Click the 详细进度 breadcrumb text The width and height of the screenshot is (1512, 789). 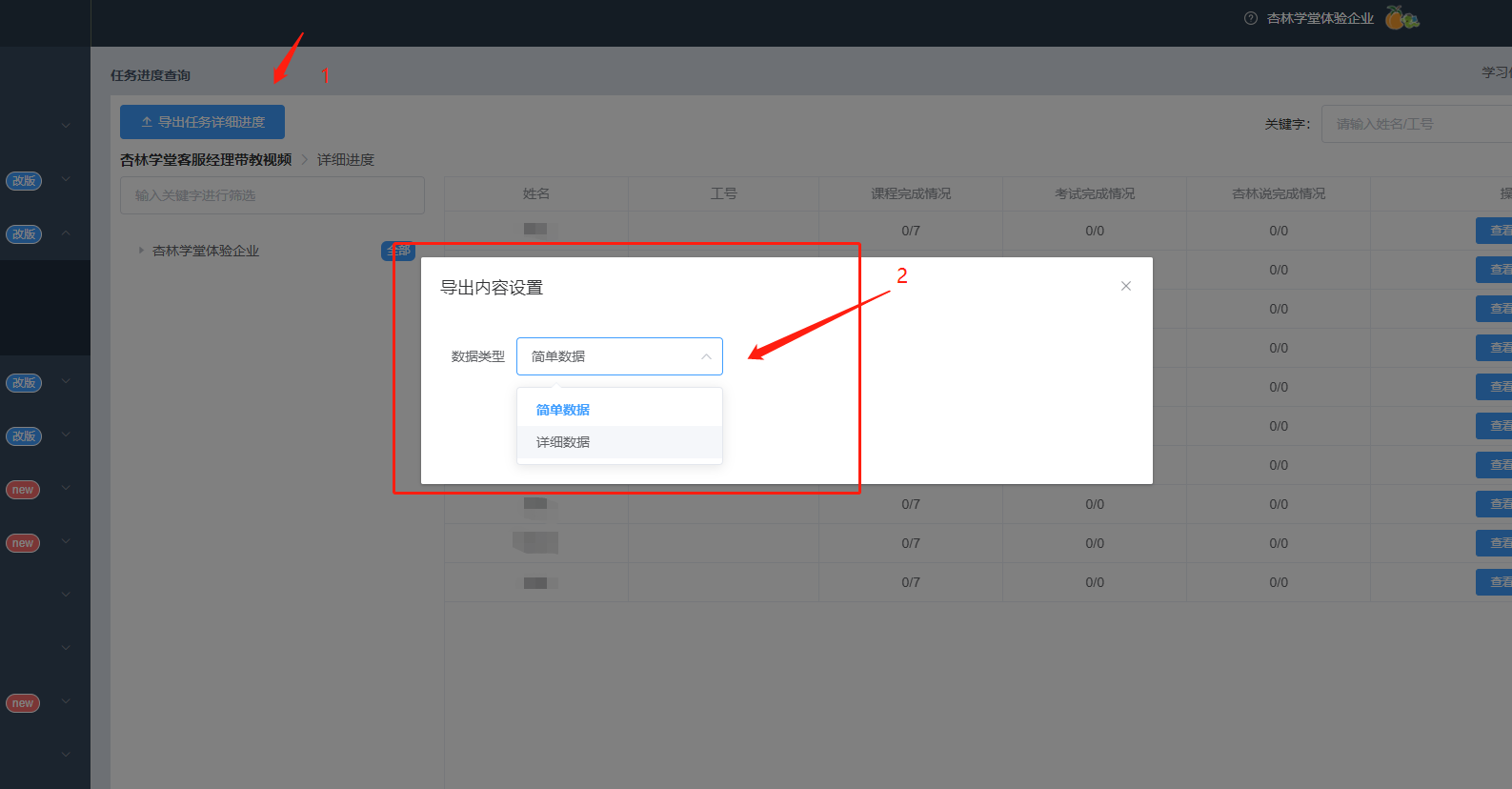coord(346,160)
